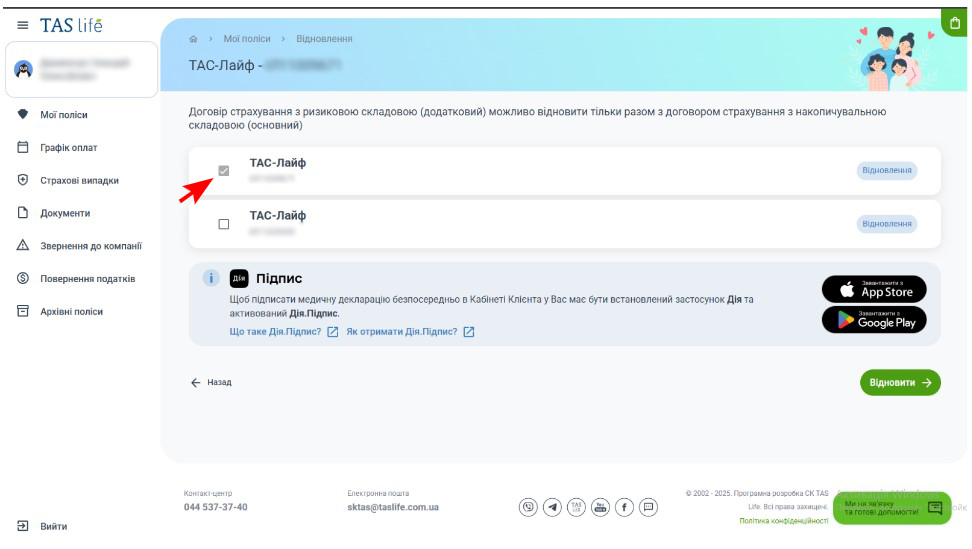The image size is (972, 549).
Task: Open the YouTube footer icon
Action: [600, 507]
